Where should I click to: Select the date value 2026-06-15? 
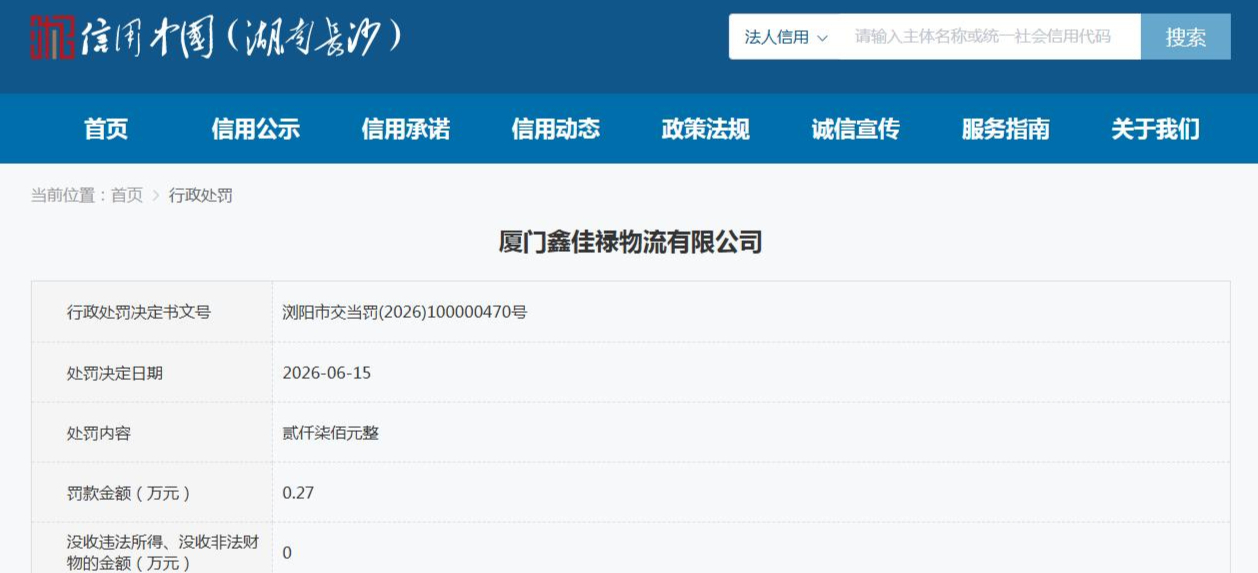327,373
